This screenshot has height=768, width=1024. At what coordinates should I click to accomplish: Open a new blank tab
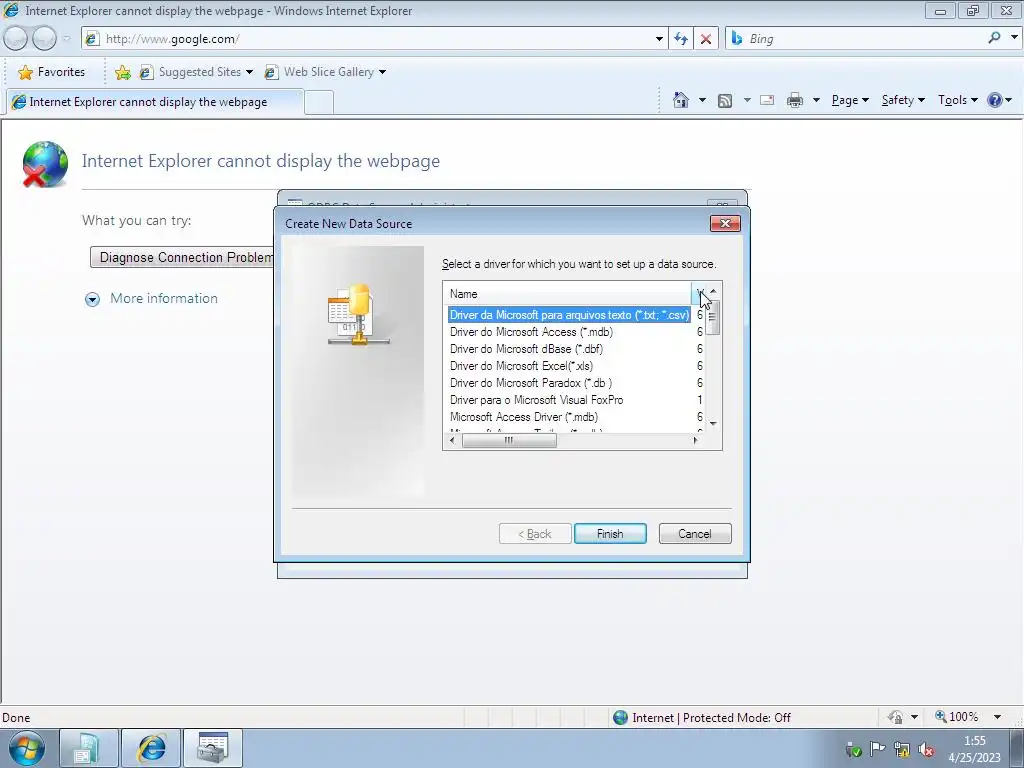319,103
